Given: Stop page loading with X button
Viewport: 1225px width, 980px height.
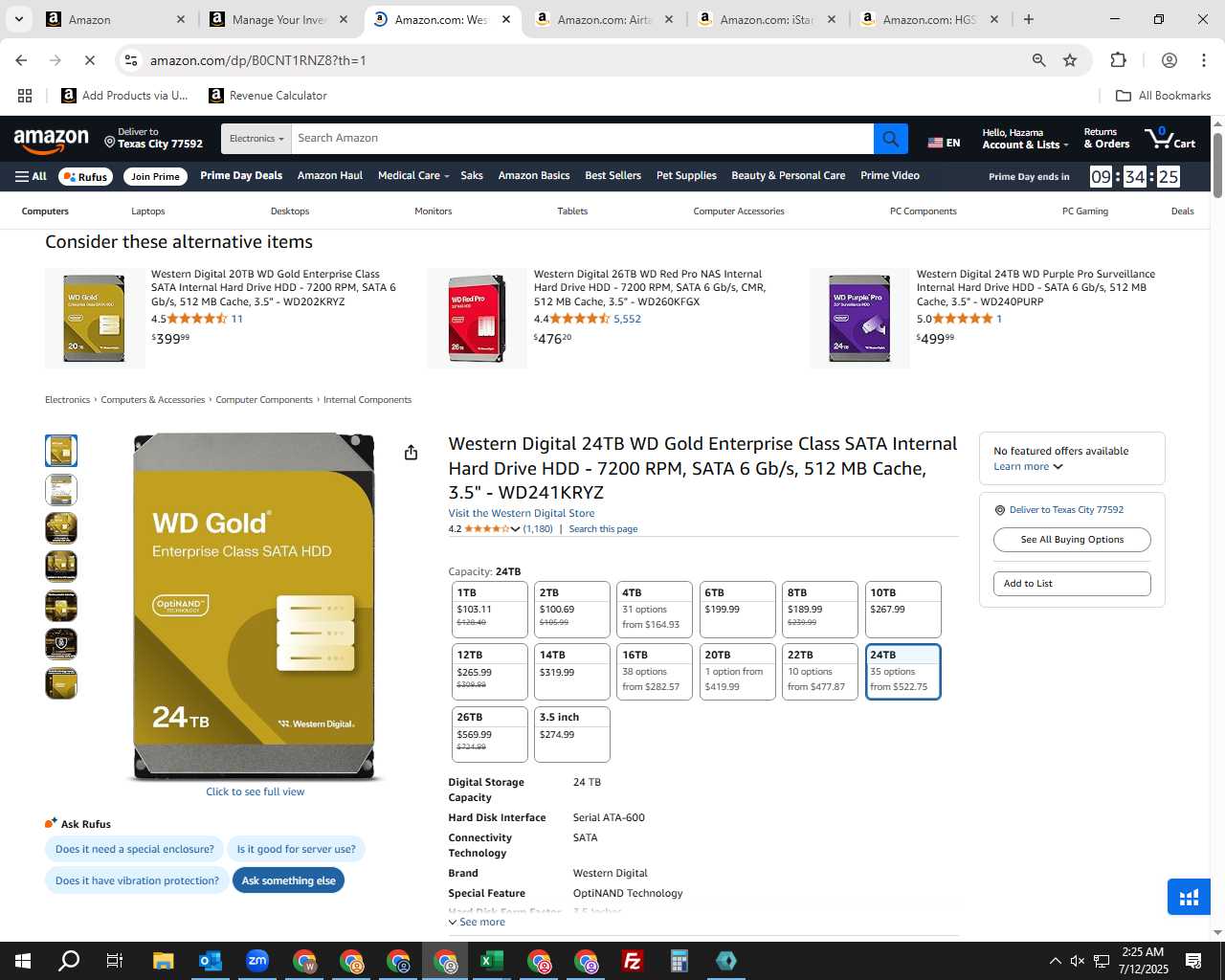Looking at the screenshot, I should [x=89, y=60].
